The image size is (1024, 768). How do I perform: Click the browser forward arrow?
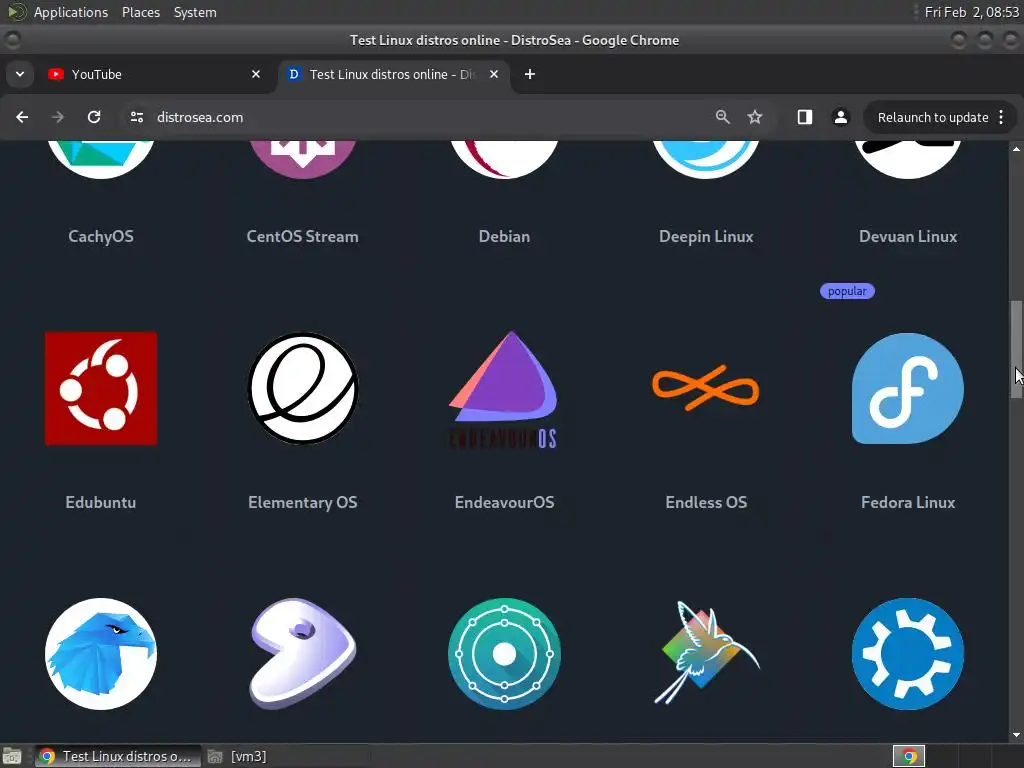(x=57, y=117)
